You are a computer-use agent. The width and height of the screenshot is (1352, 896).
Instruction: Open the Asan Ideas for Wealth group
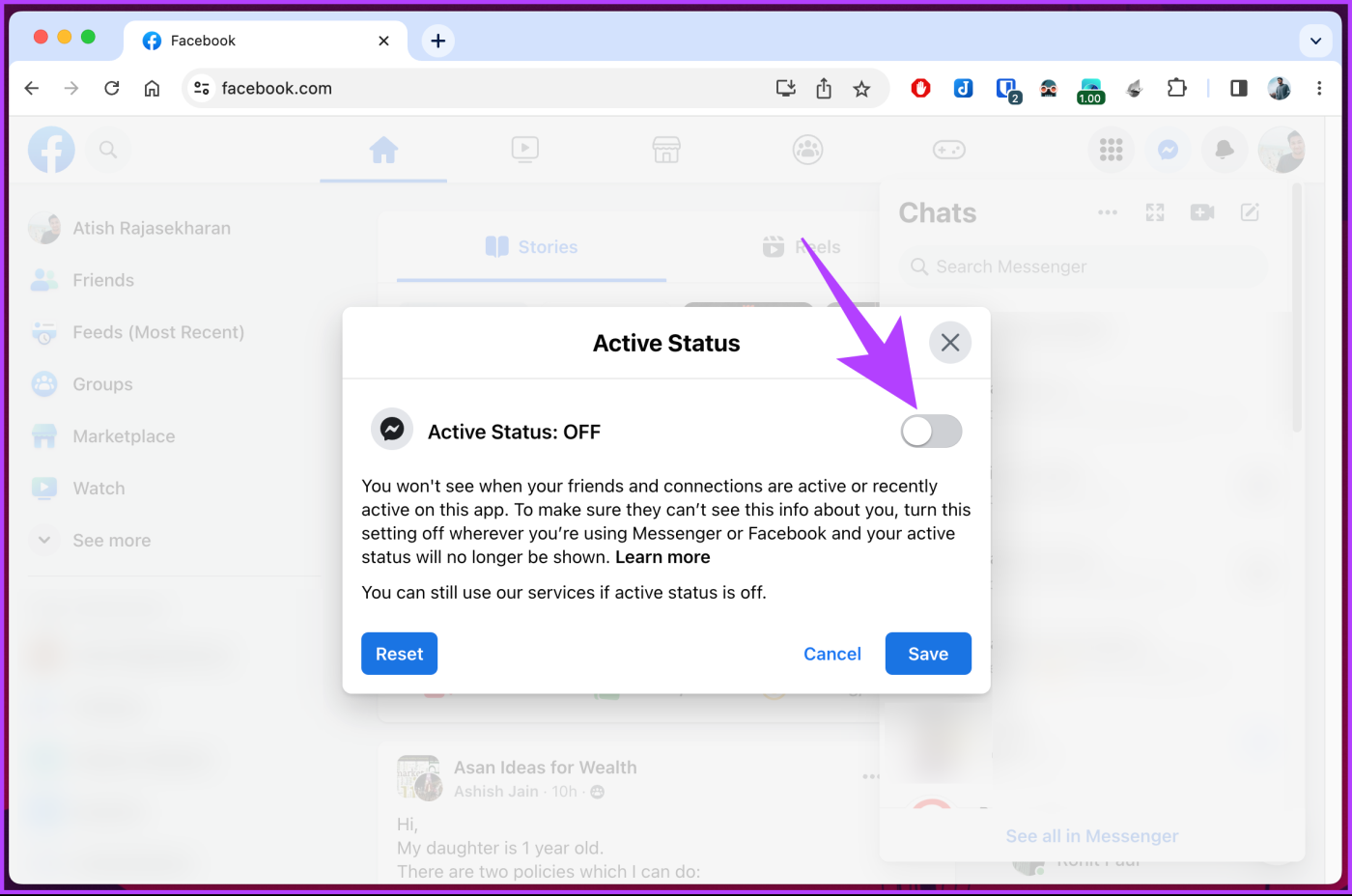pyautogui.click(x=546, y=768)
